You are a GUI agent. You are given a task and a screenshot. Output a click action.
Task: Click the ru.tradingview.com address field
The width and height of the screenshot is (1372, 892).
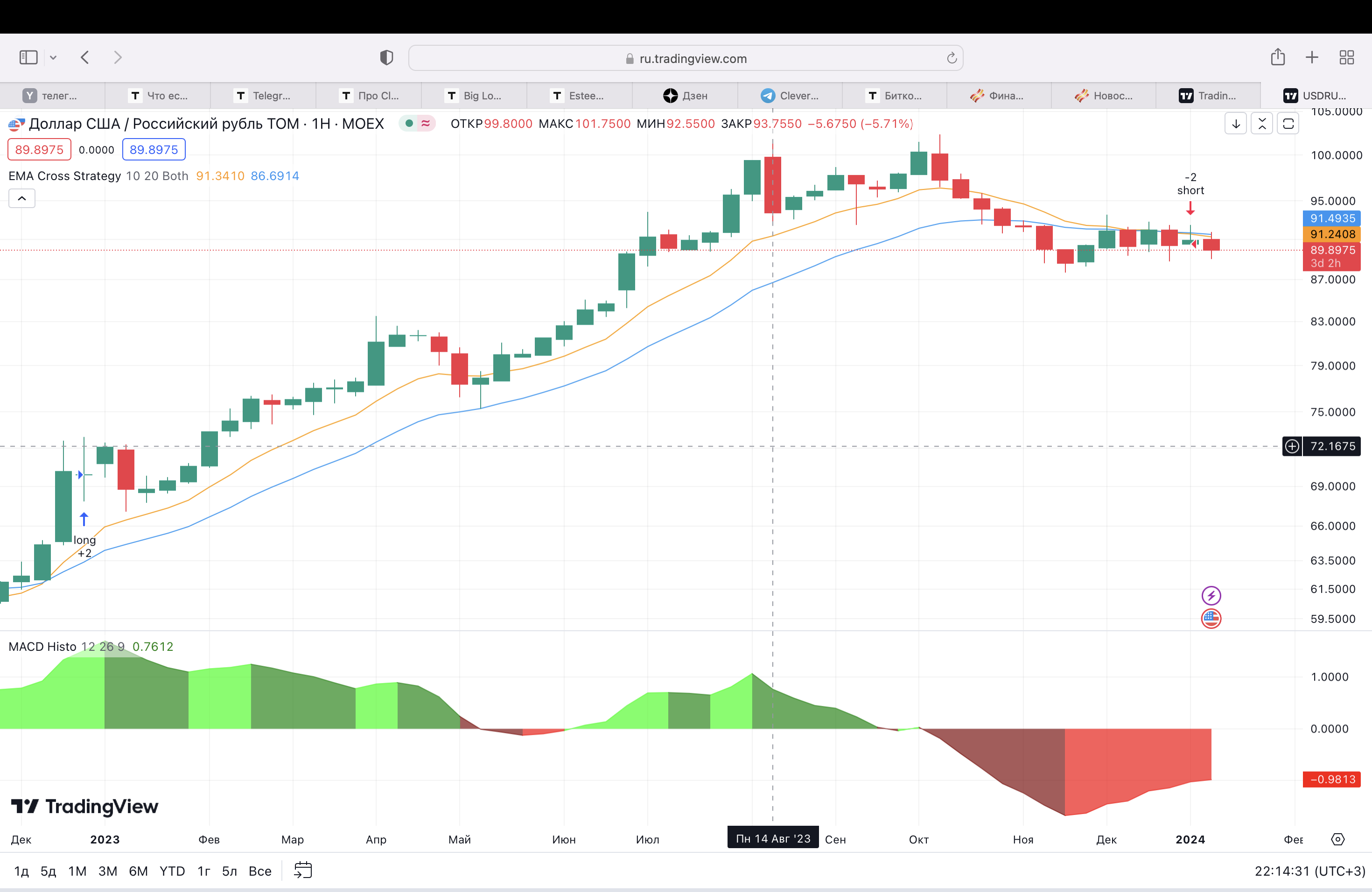pos(686,58)
